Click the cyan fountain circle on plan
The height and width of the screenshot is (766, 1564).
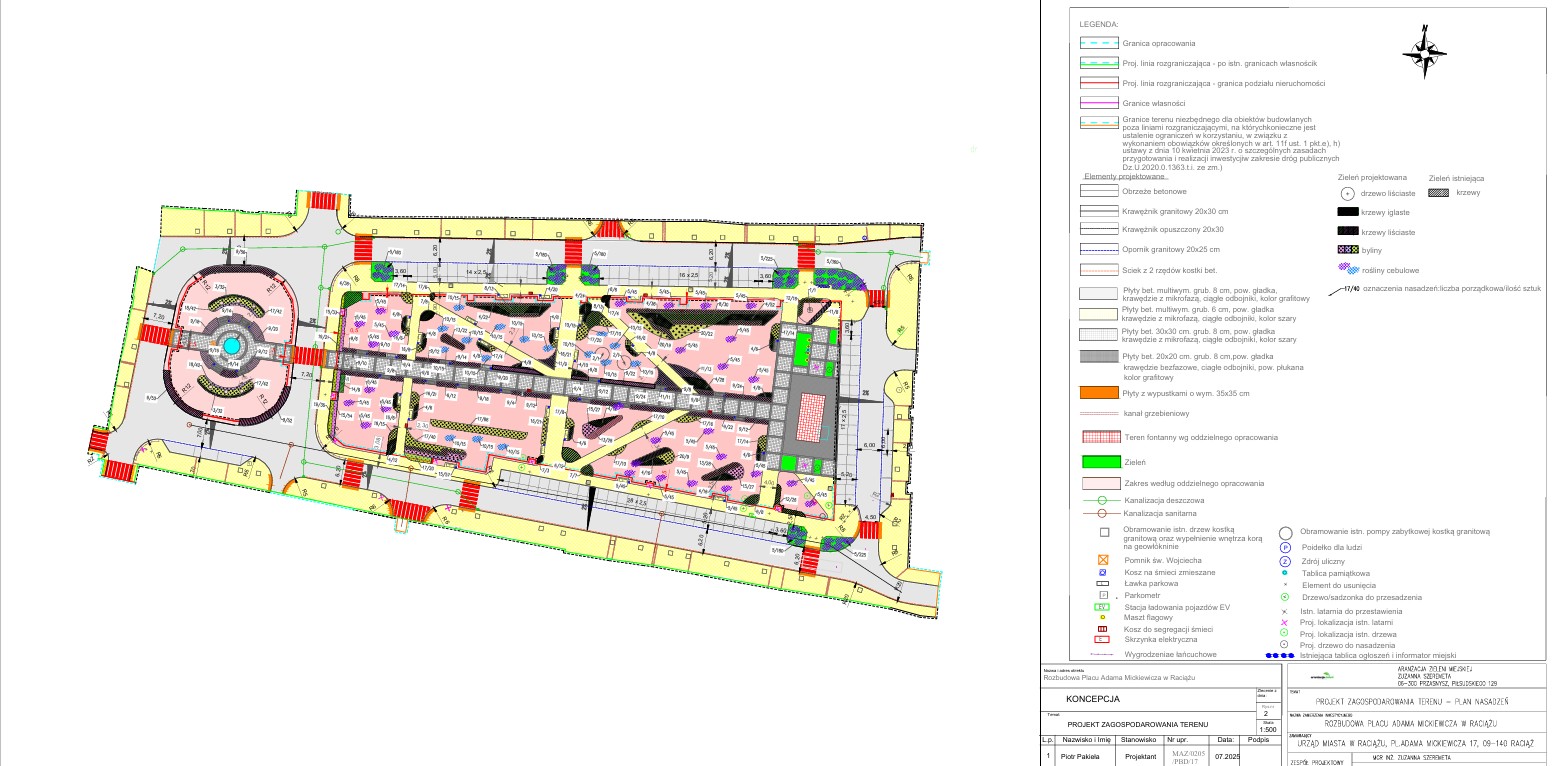coord(231,345)
